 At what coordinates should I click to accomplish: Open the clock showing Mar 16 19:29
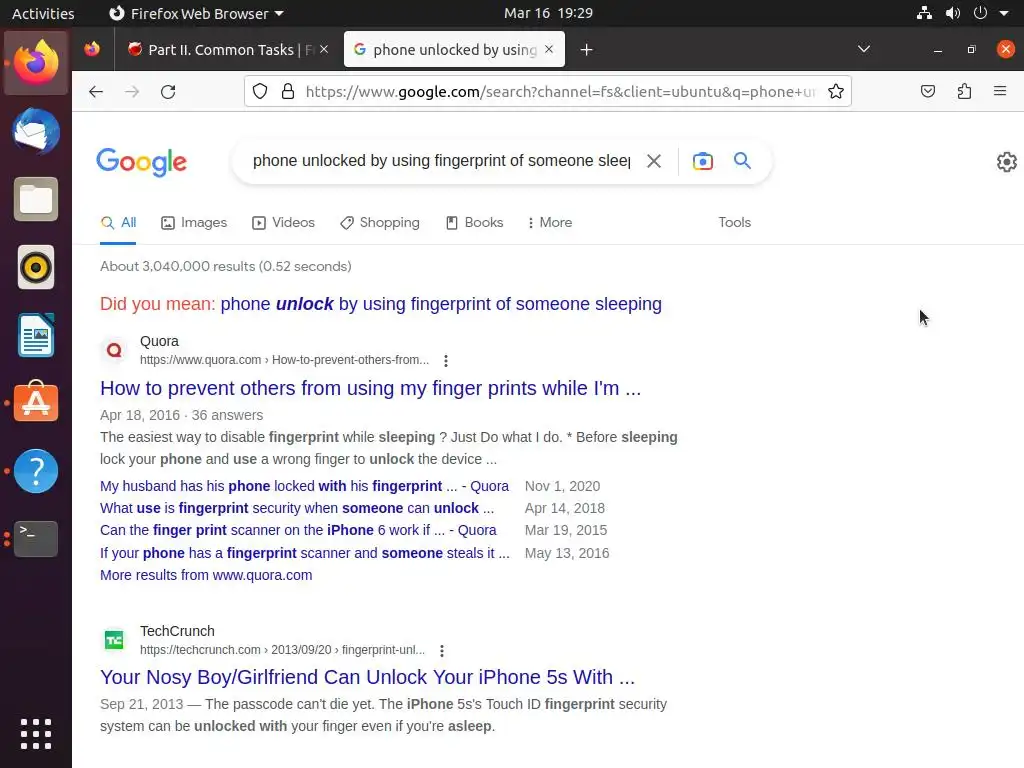(548, 13)
